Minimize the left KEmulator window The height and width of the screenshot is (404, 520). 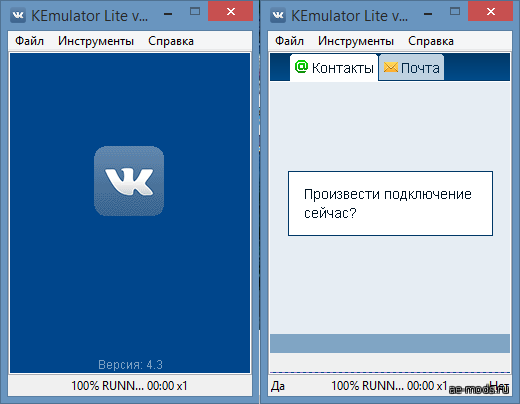tap(168, 14)
